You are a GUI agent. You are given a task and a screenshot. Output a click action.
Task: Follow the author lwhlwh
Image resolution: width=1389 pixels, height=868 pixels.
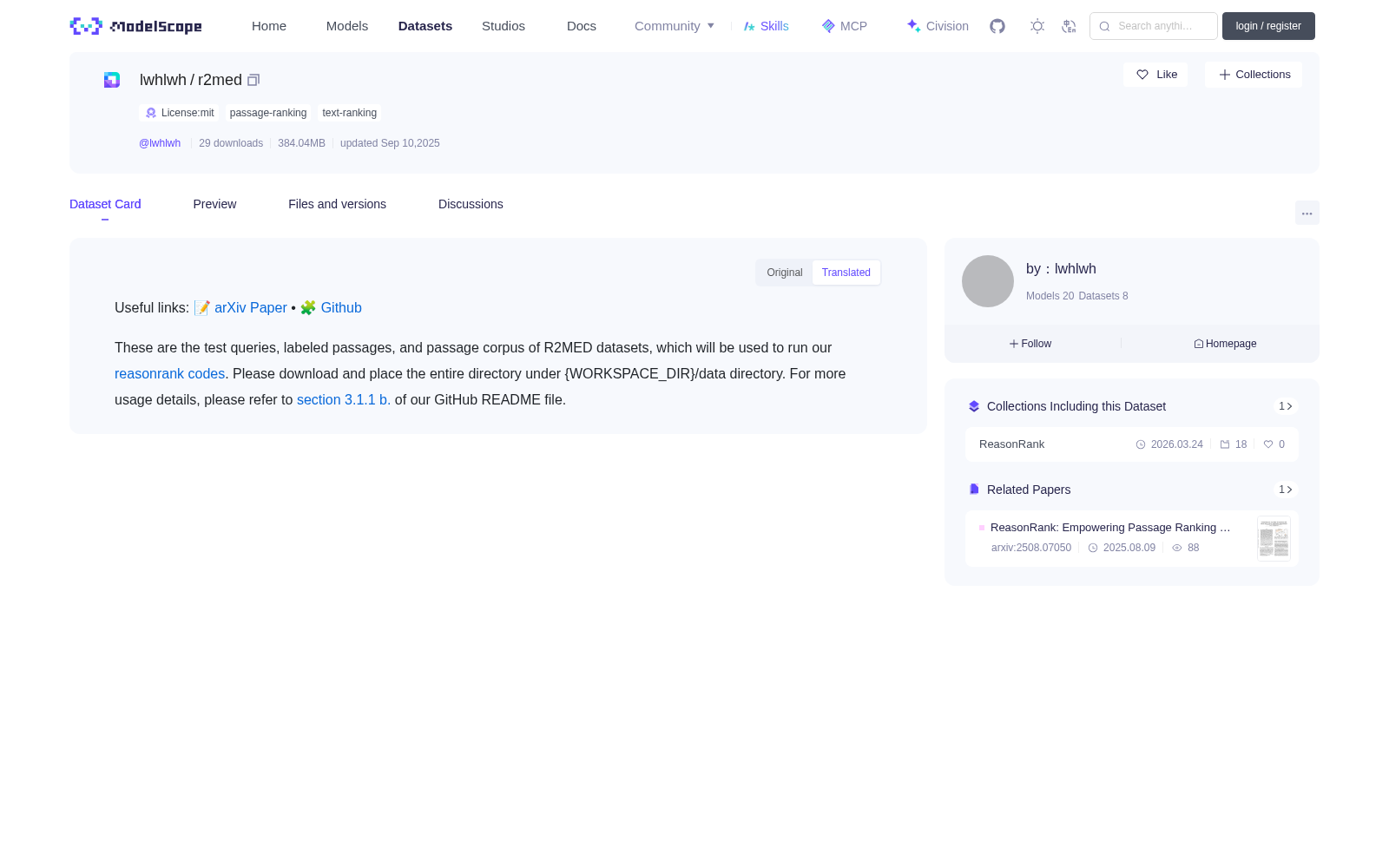pos(1030,344)
